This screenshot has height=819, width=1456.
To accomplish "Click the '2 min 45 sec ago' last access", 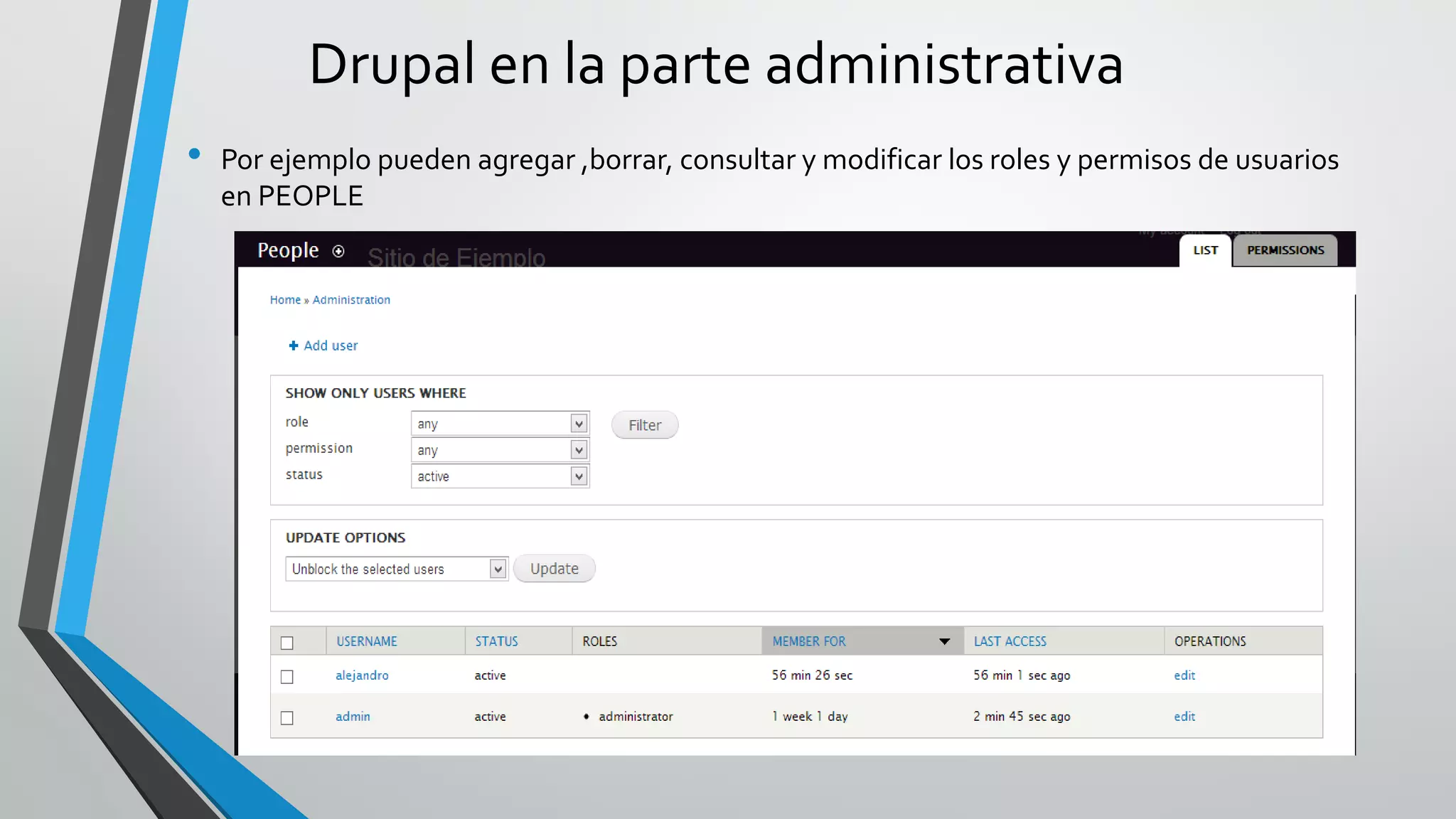I will click(1022, 717).
